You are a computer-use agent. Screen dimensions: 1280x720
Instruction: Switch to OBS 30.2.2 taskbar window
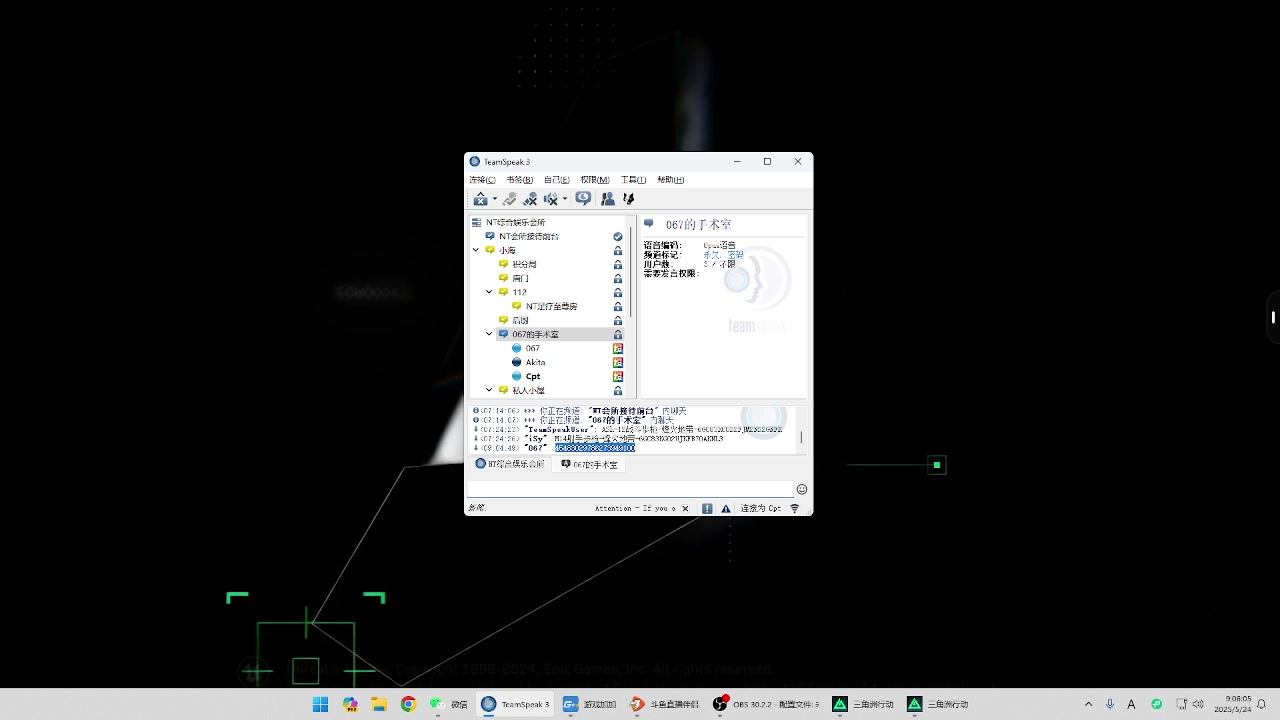click(x=765, y=704)
